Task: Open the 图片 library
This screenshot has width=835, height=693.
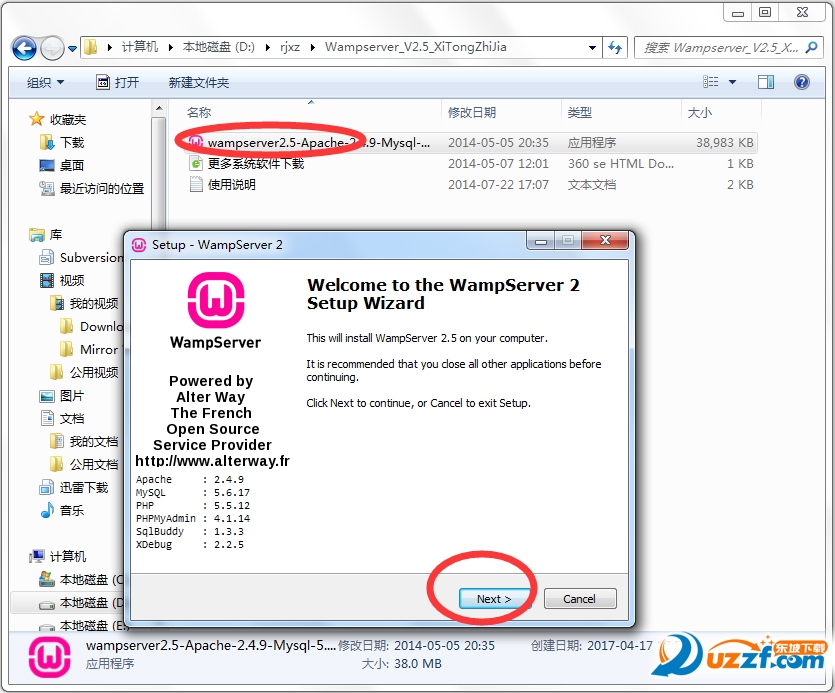Action: [72, 395]
